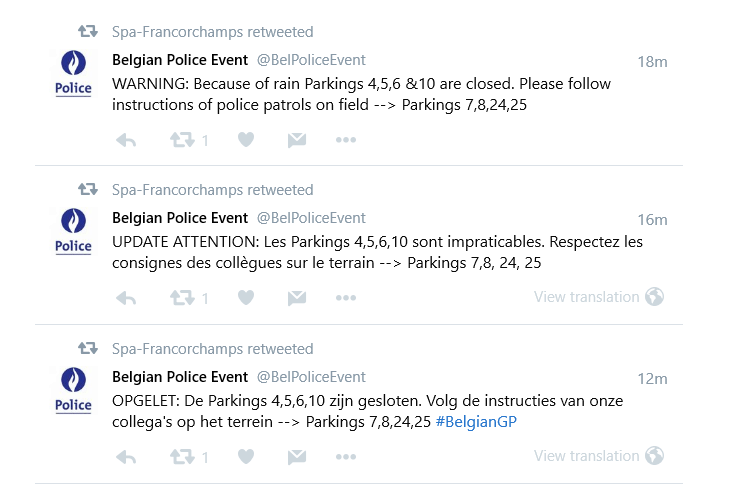749x493 pixels.
Task: Retweet the OPGELET Dutch tweet
Action: pyautogui.click(x=182, y=457)
